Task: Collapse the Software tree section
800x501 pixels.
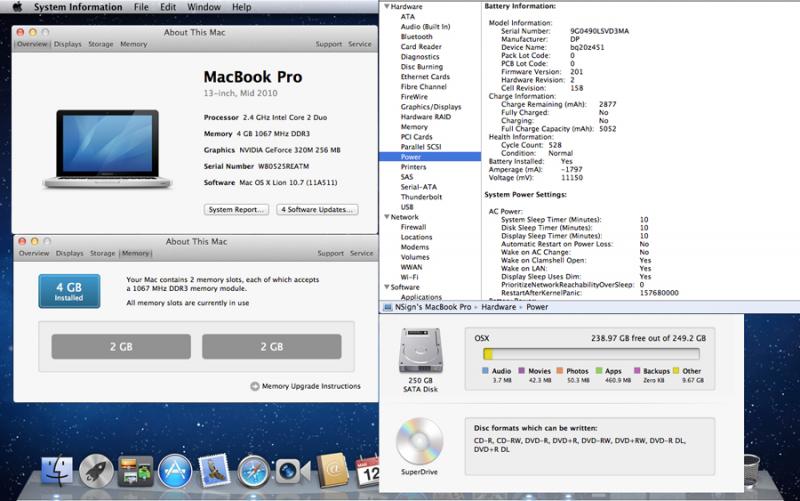Action: click(387, 287)
